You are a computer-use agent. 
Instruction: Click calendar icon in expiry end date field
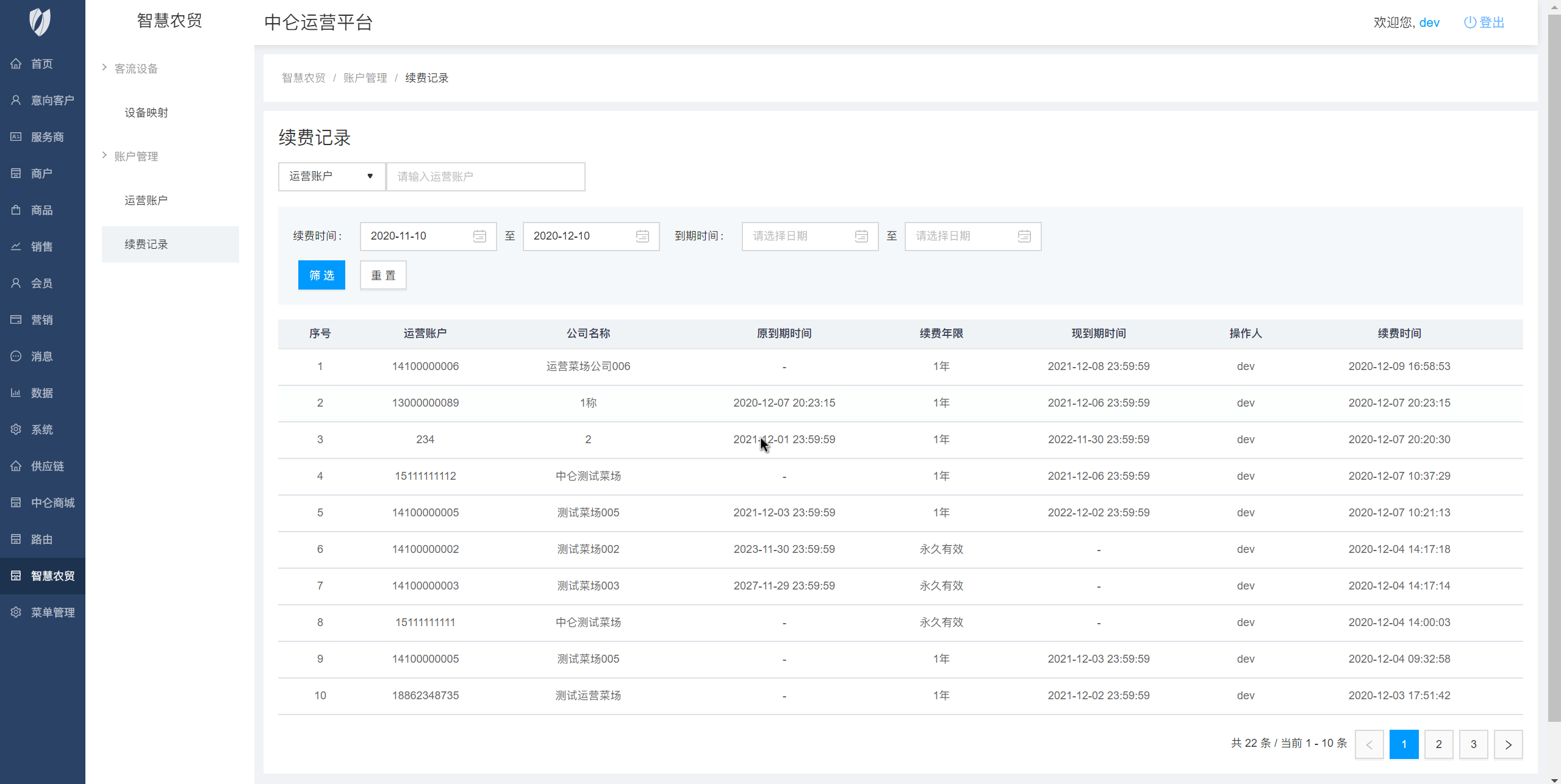point(1024,236)
